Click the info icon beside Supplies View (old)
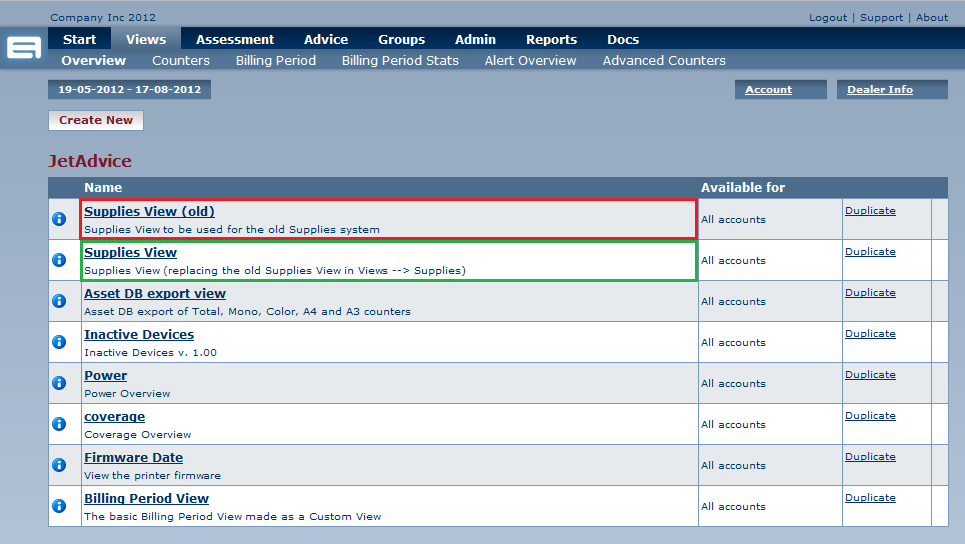This screenshot has height=544, width=965. [x=59, y=219]
